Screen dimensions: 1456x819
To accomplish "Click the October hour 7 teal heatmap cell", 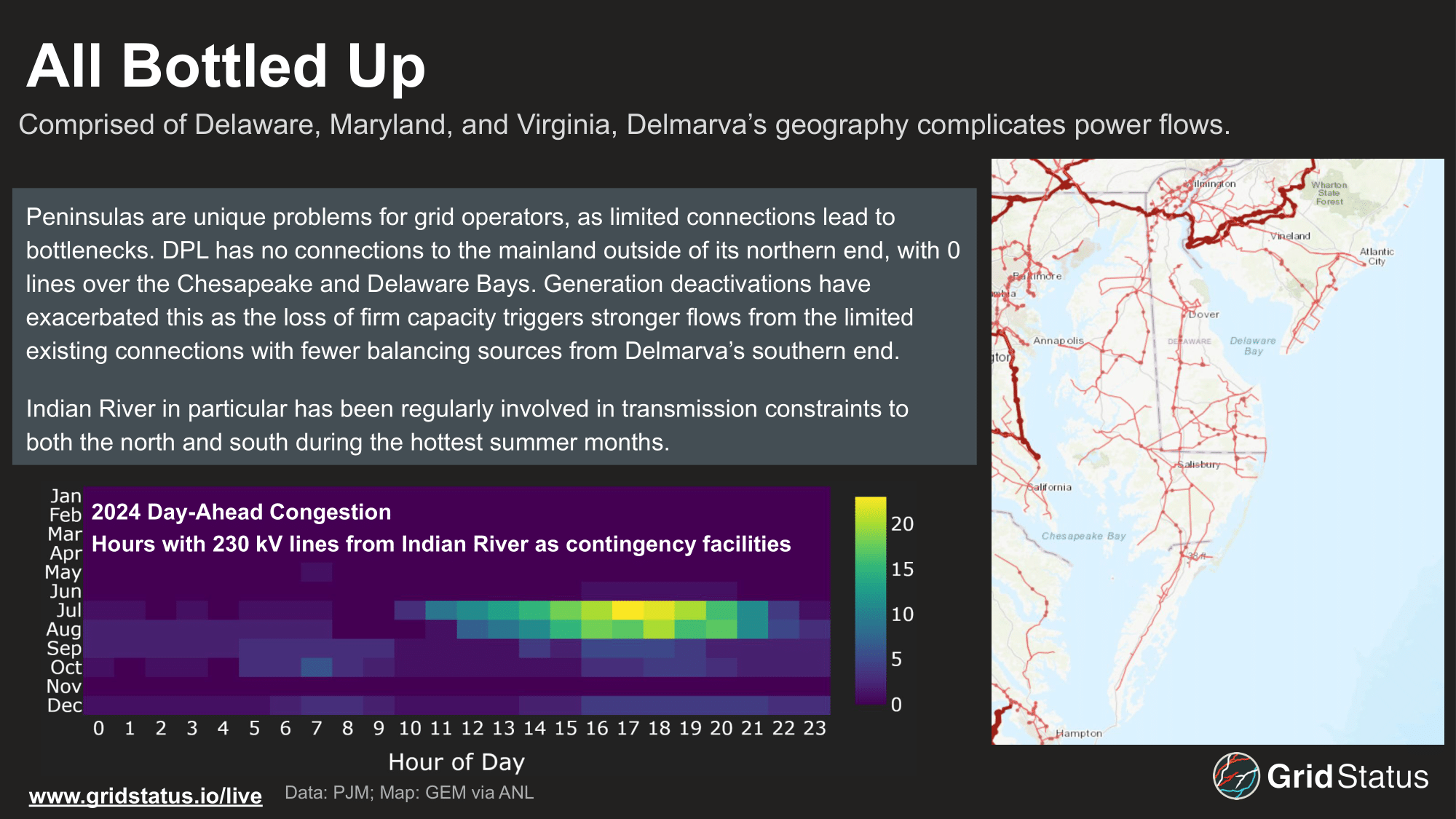I will [x=317, y=667].
